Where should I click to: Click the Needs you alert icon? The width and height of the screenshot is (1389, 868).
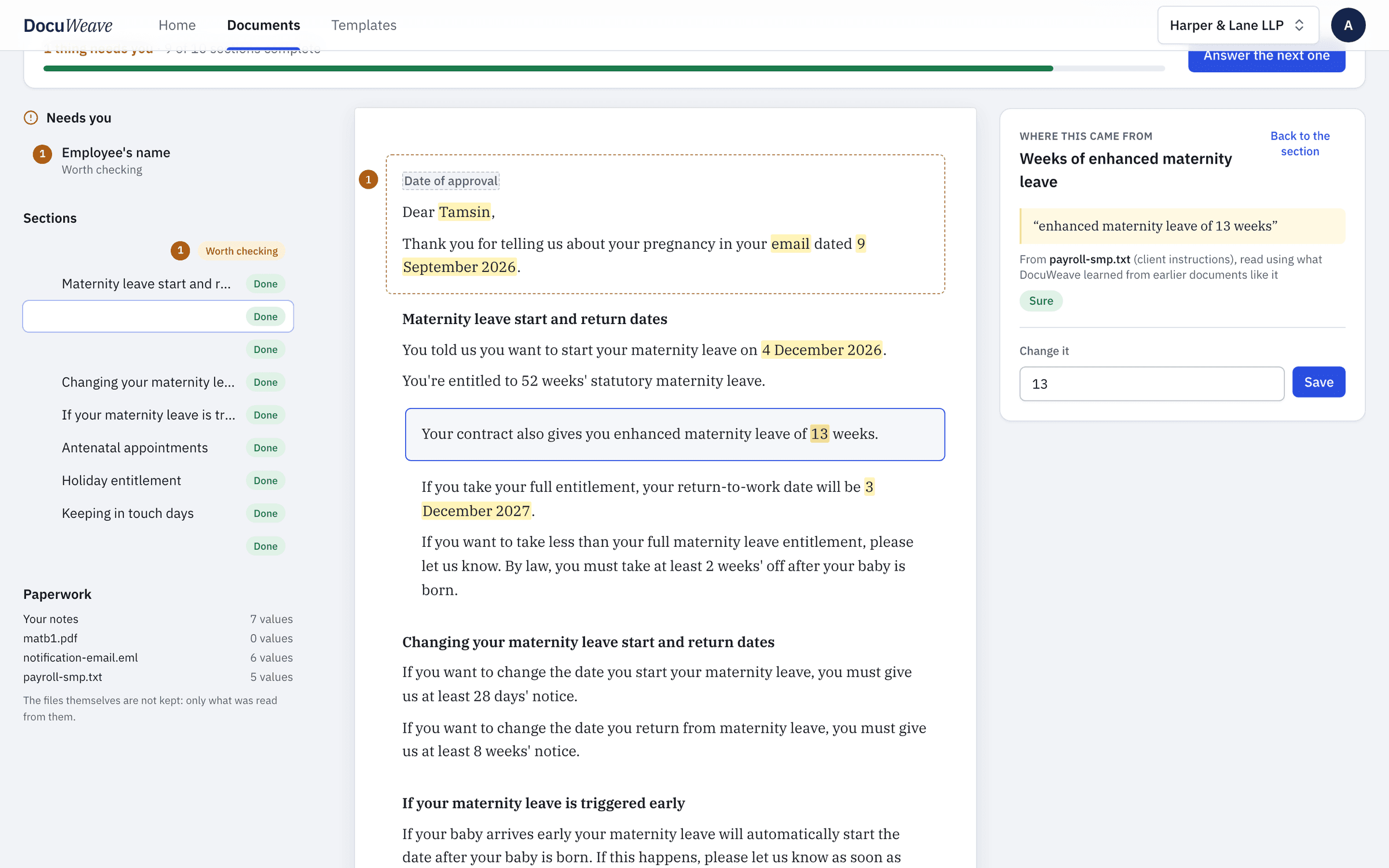pos(31,117)
